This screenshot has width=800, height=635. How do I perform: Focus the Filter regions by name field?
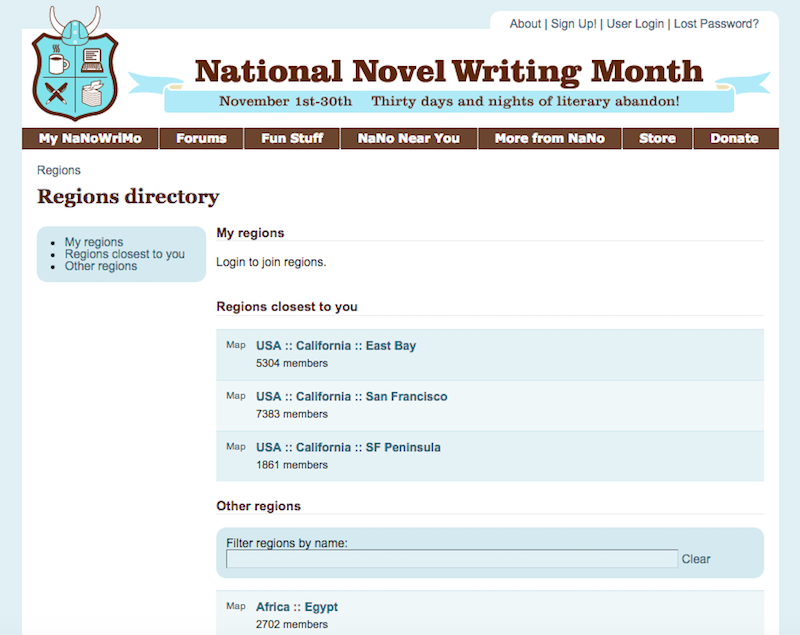pos(452,559)
